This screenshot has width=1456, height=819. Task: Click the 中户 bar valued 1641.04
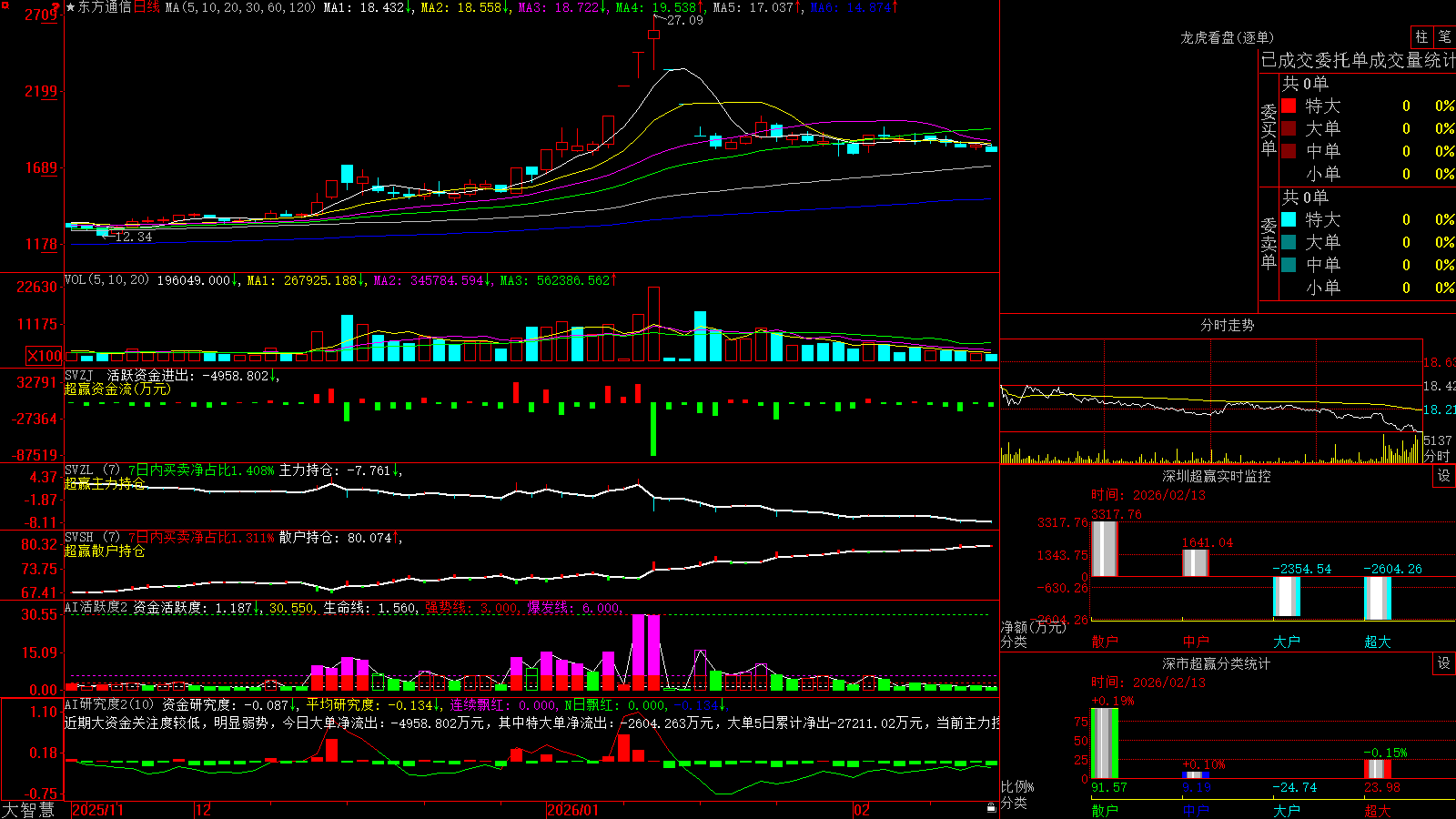click(1196, 562)
